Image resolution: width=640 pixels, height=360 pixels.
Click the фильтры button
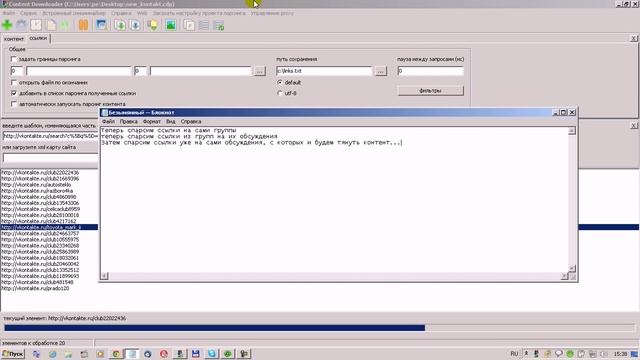431,91
